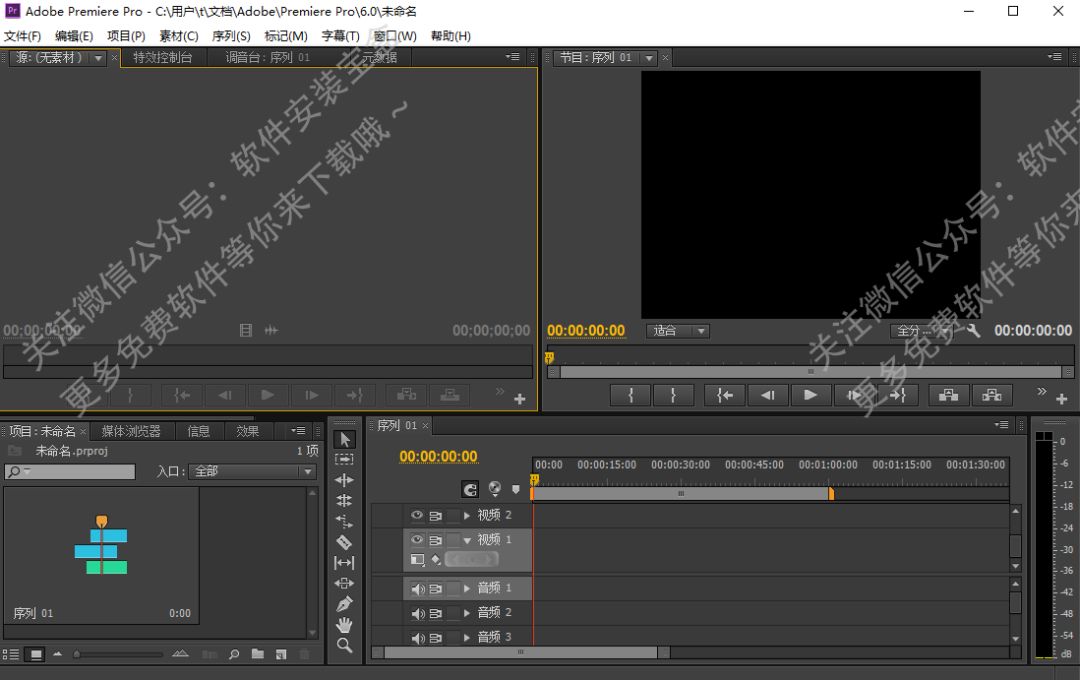Switch Project panel to icon view
1080x680 pixels.
click(36, 655)
